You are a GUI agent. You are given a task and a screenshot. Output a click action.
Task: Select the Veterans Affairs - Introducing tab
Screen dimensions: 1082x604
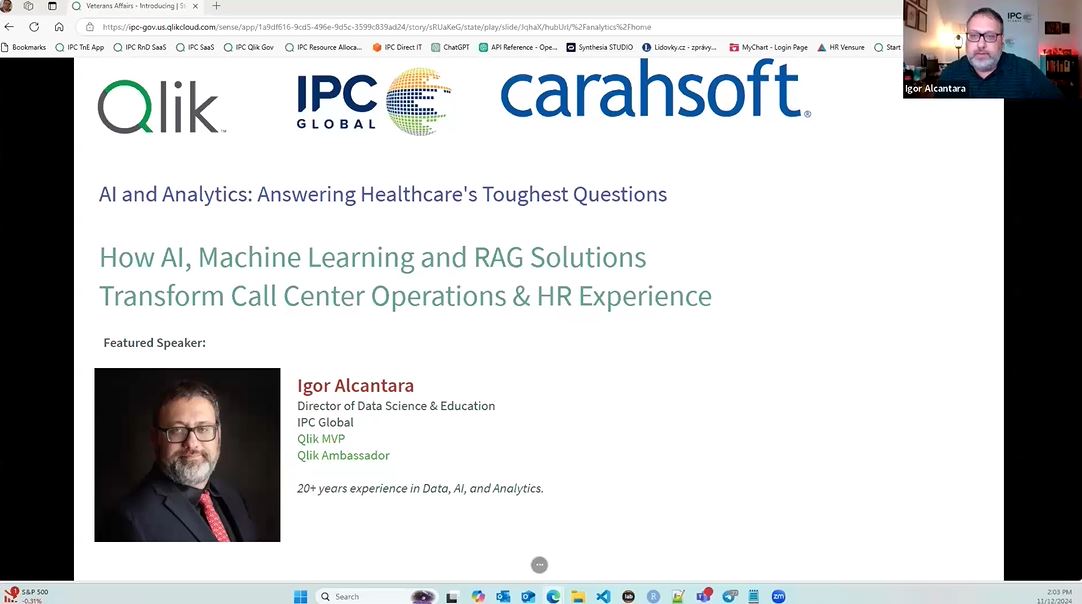135,6
